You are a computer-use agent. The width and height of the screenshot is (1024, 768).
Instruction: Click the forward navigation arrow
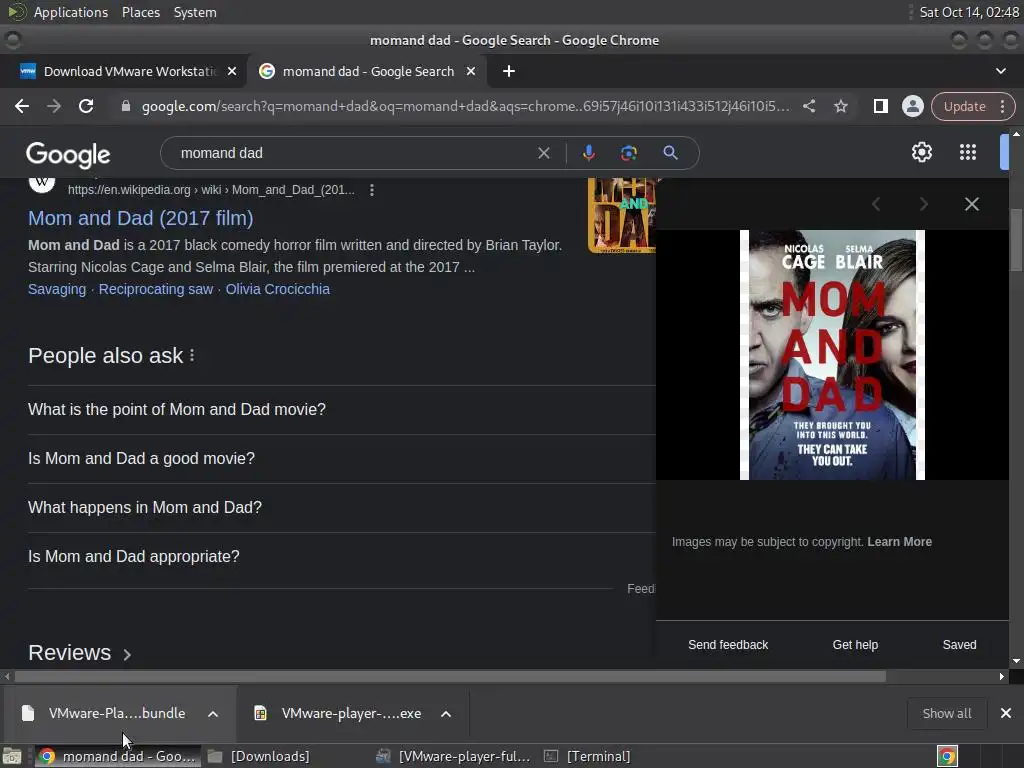(54, 106)
